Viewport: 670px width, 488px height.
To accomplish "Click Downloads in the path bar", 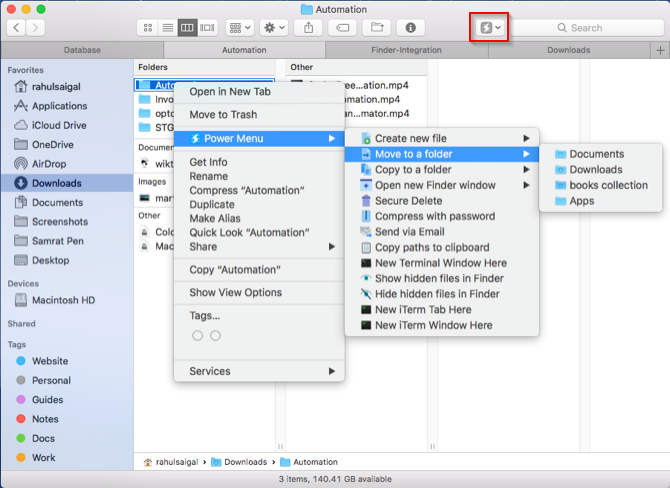I will coord(245,462).
